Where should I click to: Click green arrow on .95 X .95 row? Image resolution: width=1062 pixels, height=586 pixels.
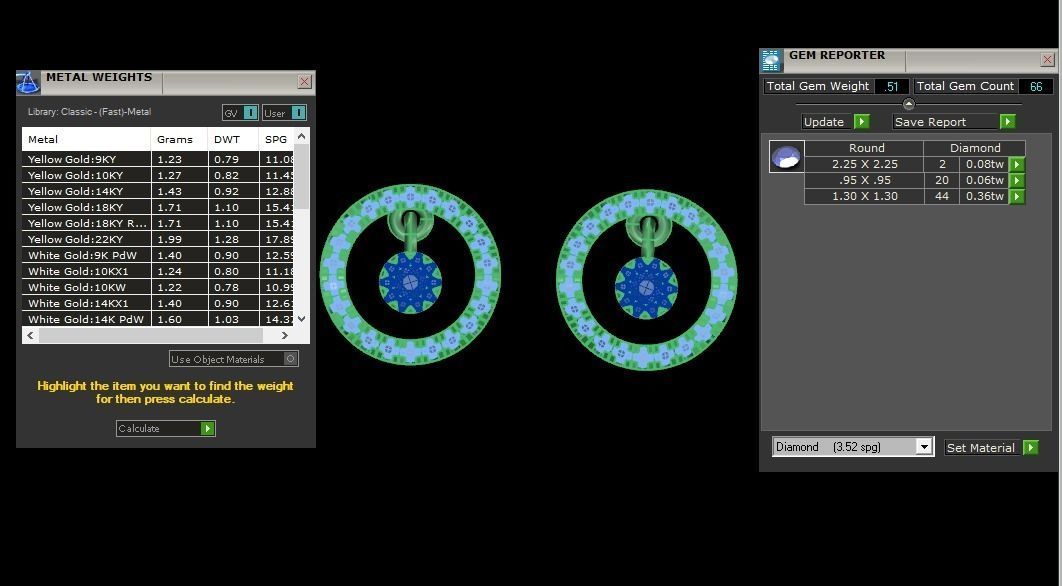(x=1017, y=181)
